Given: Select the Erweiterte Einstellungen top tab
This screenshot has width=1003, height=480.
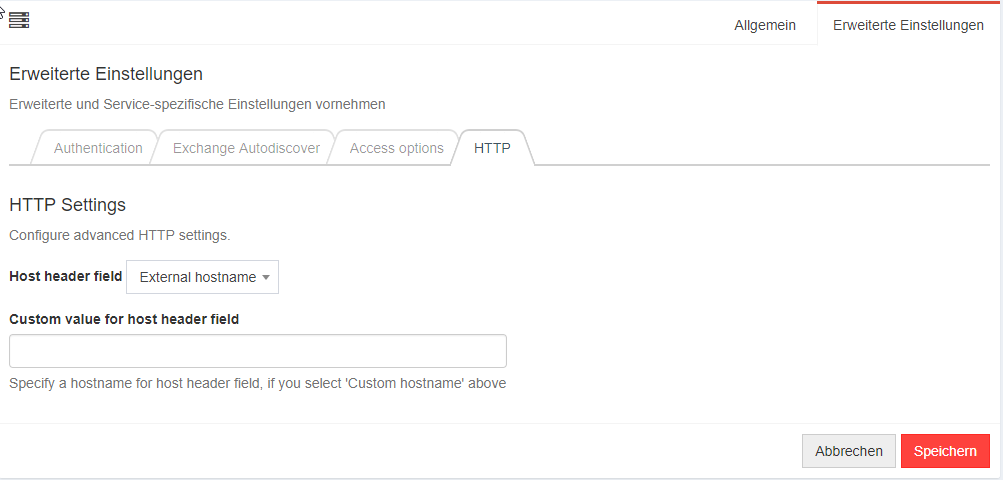Looking at the screenshot, I should (908, 25).
